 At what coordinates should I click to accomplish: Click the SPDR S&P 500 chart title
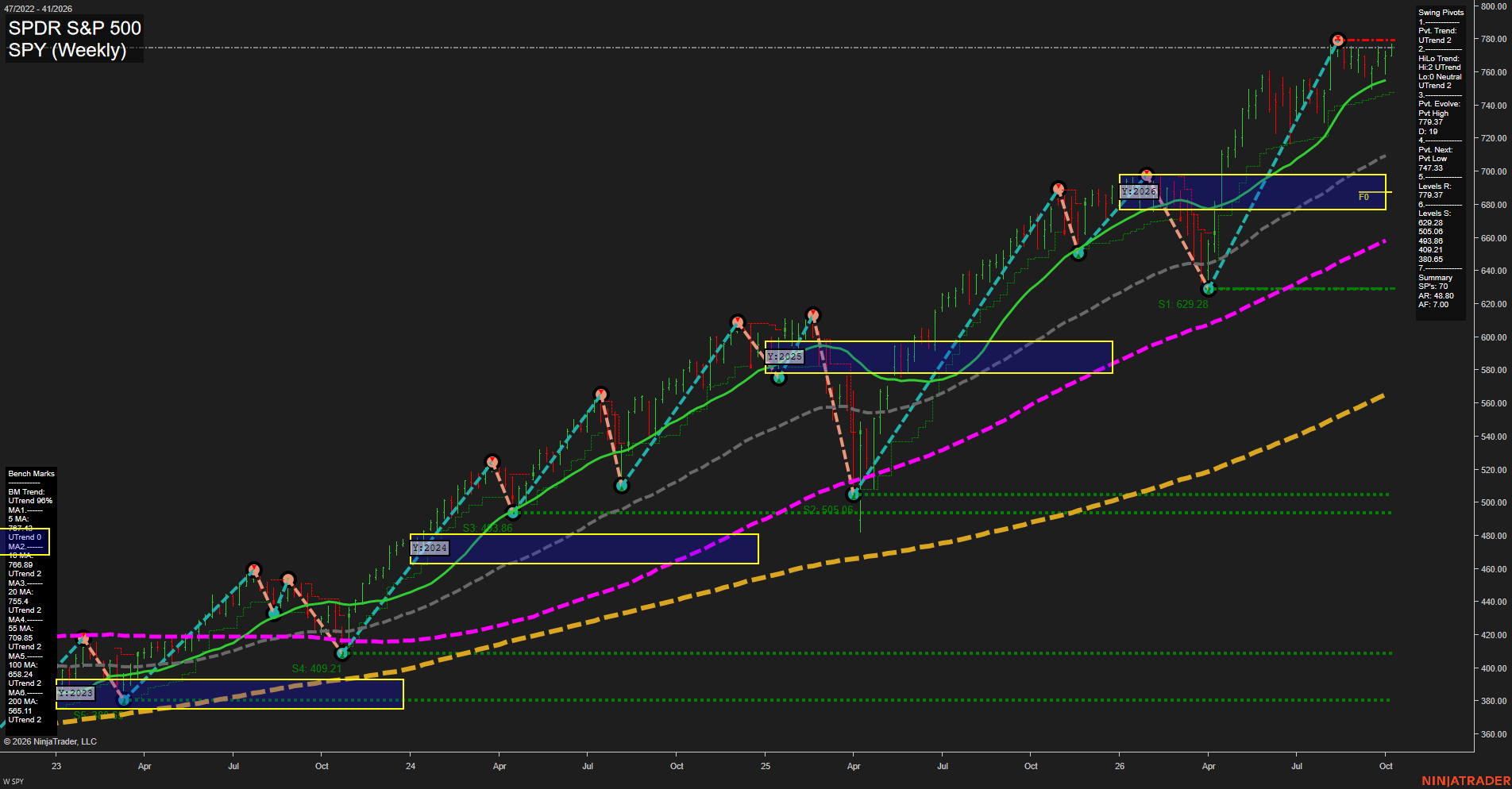click(75, 28)
